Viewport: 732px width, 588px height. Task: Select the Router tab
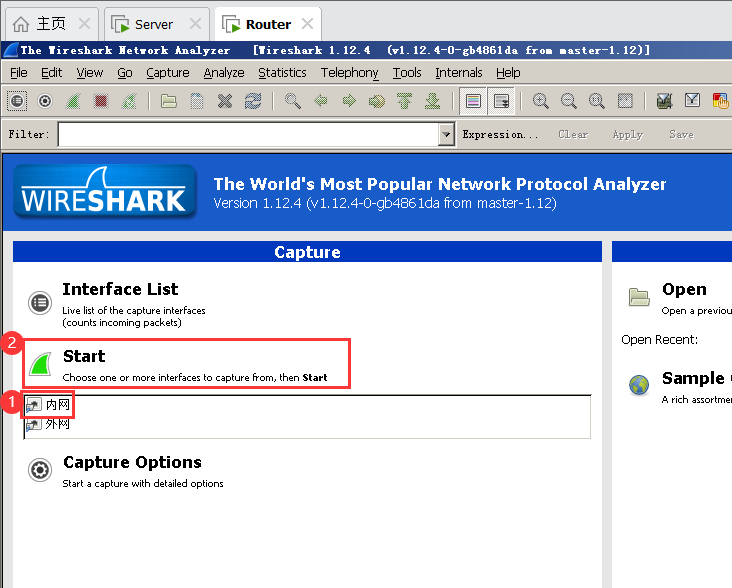[x=268, y=24]
